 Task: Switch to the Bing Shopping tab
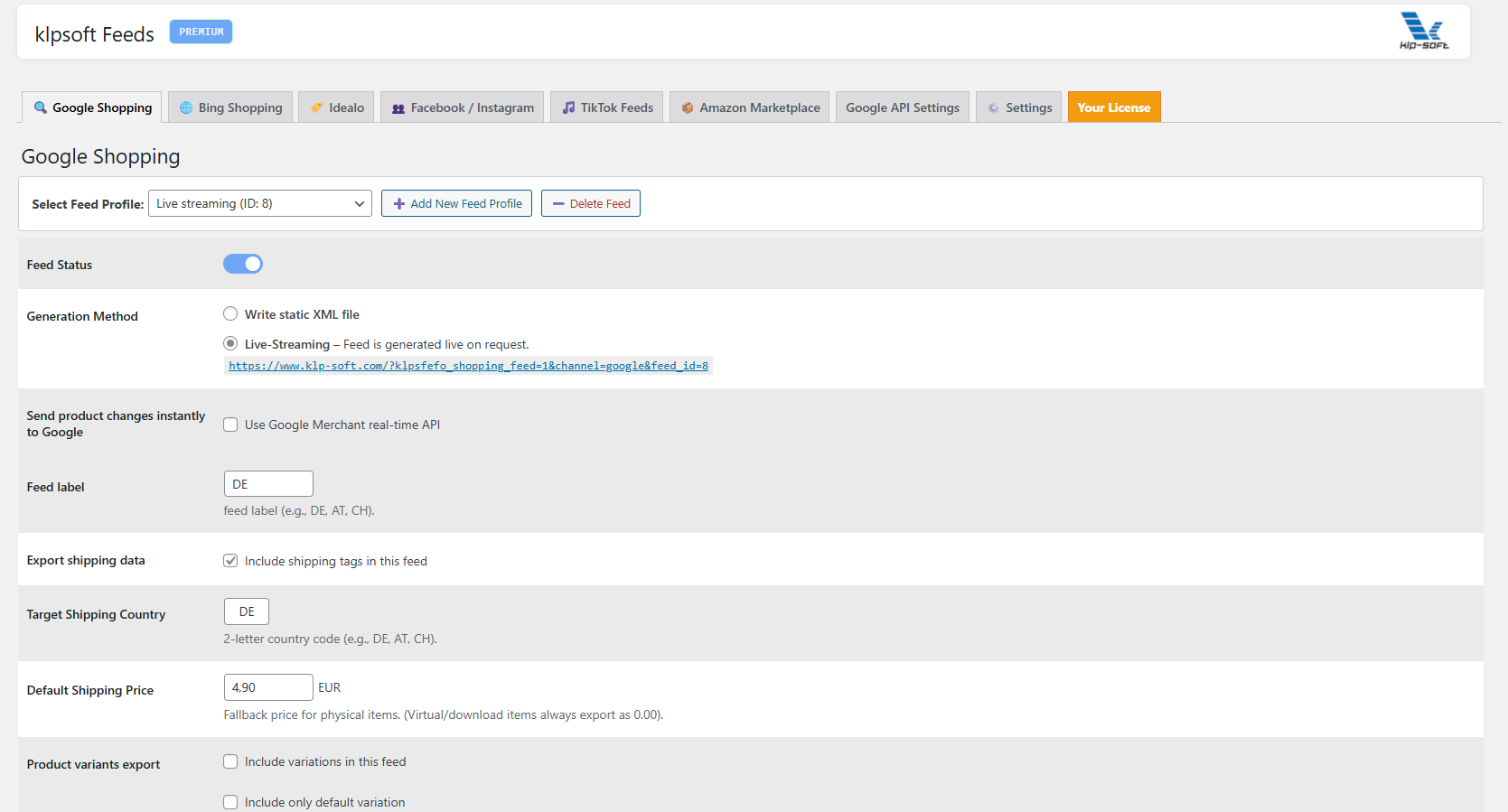(x=230, y=107)
